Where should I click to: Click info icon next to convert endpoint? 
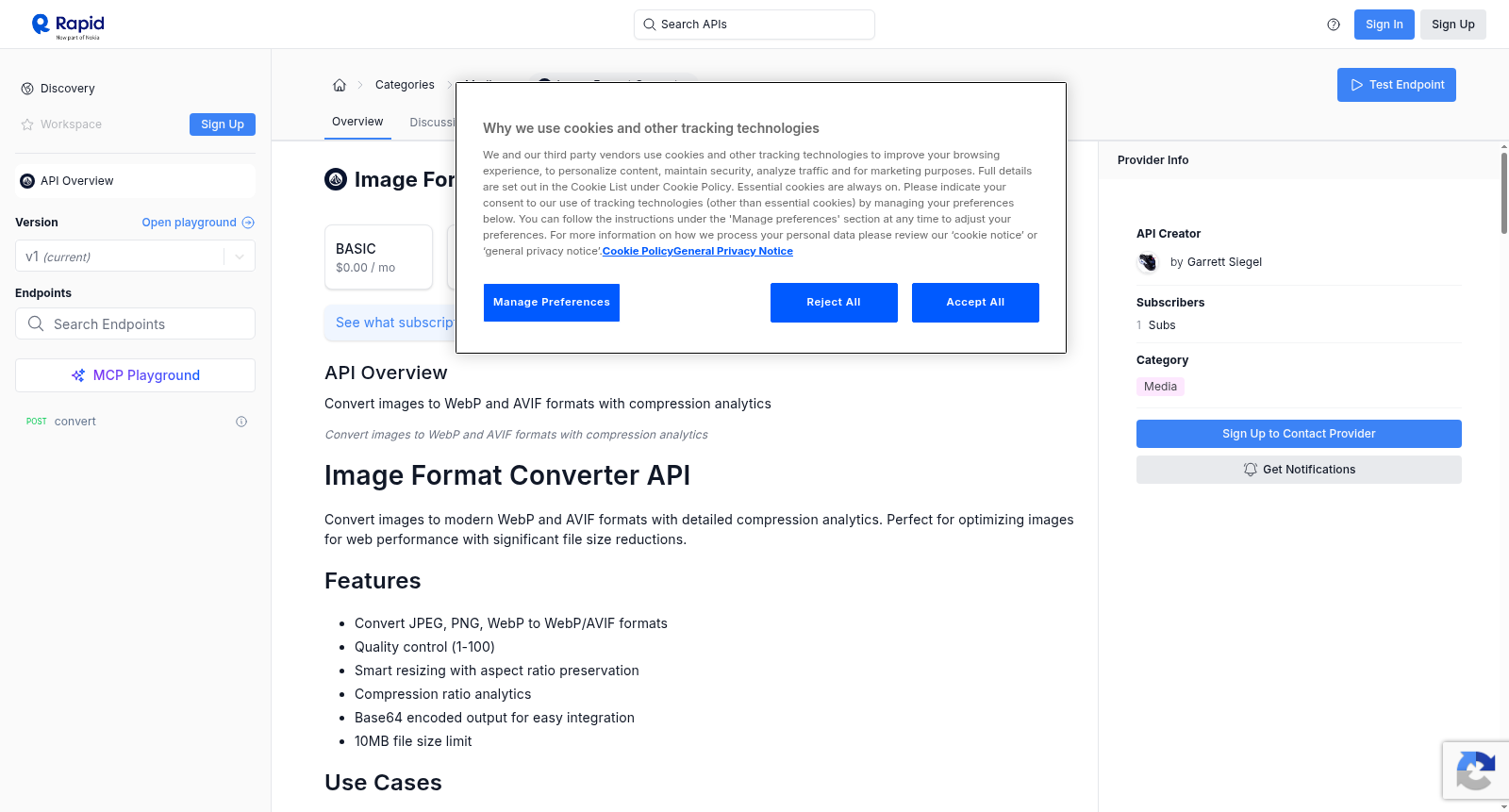[x=241, y=422]
